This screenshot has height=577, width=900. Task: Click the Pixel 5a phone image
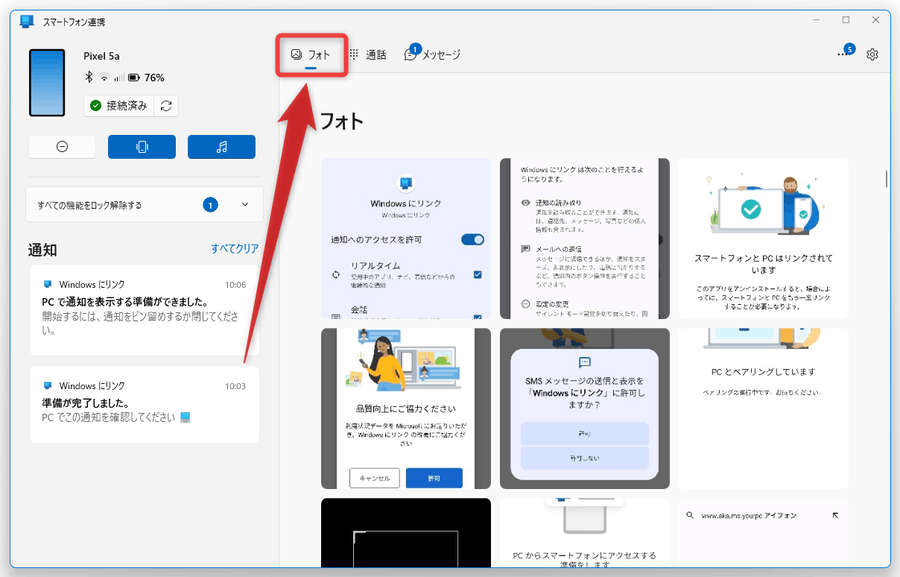coord(47,83)
